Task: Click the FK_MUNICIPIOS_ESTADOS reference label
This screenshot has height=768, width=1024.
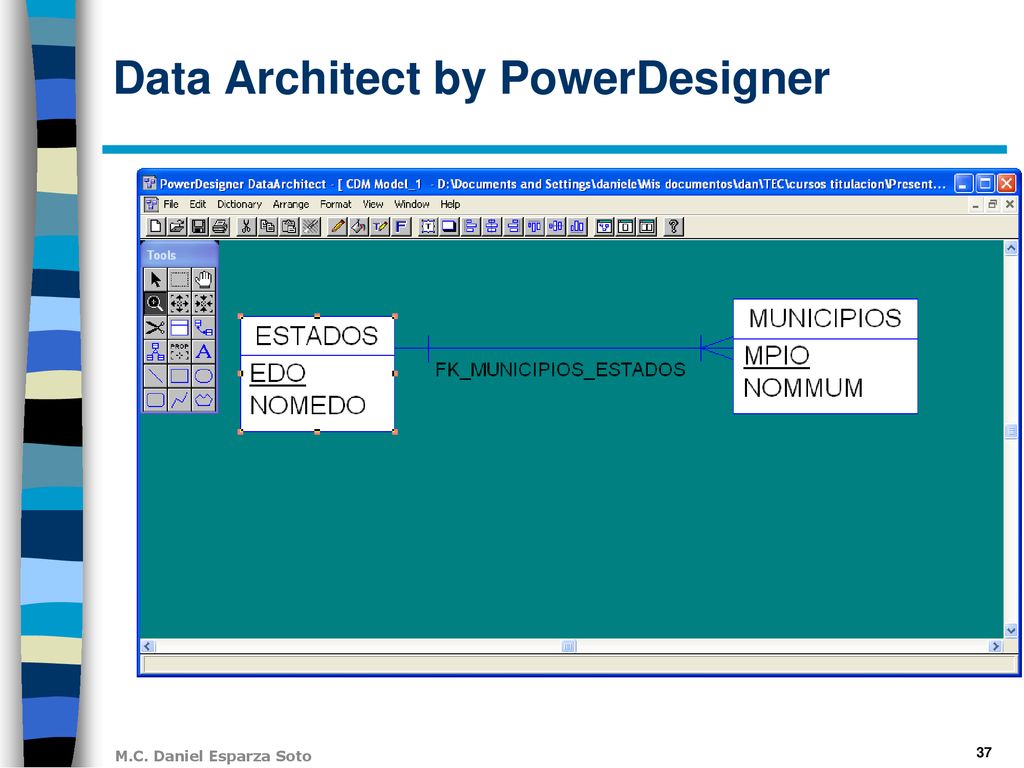Action: coord(560,370)
